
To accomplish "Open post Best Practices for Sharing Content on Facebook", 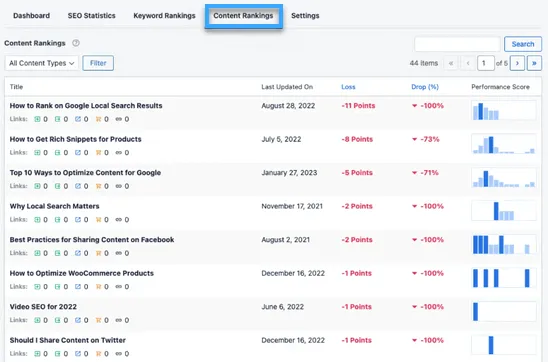I will pos(92,240).
